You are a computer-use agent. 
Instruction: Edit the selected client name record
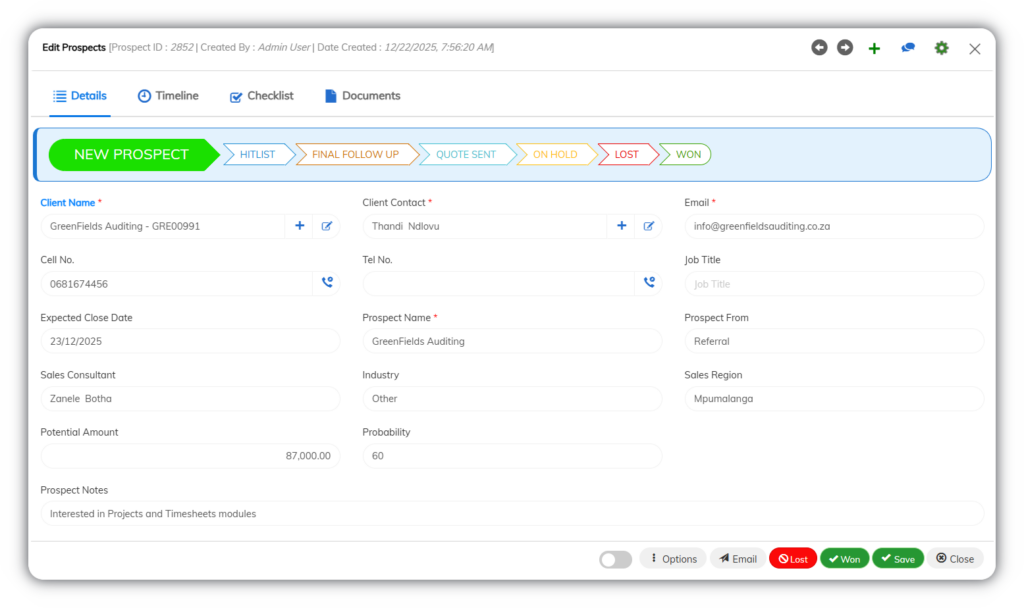[x=327, y=226]
